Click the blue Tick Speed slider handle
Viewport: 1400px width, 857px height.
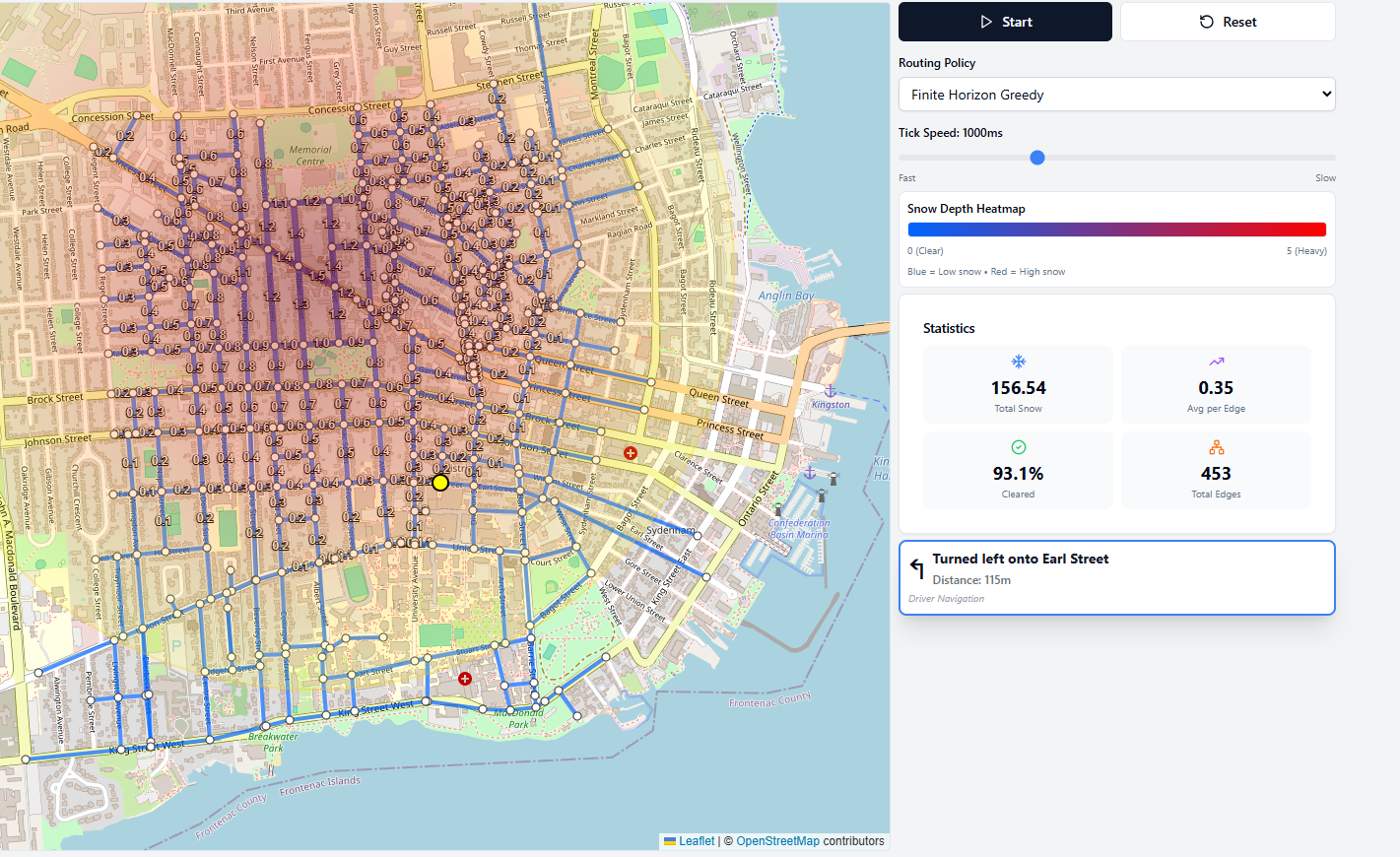tap(1036, 157)
